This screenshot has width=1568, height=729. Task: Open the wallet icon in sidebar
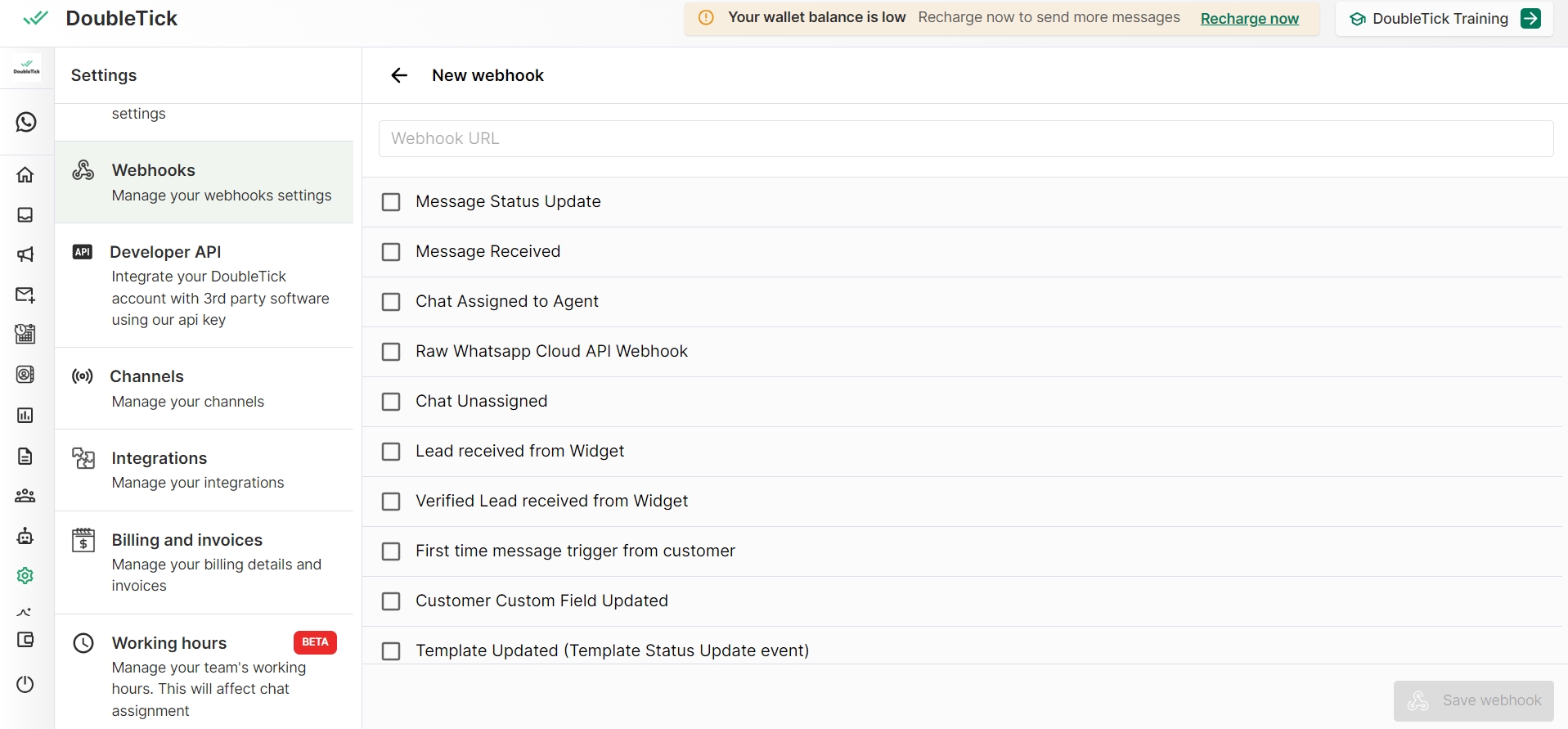click(25, 640)
